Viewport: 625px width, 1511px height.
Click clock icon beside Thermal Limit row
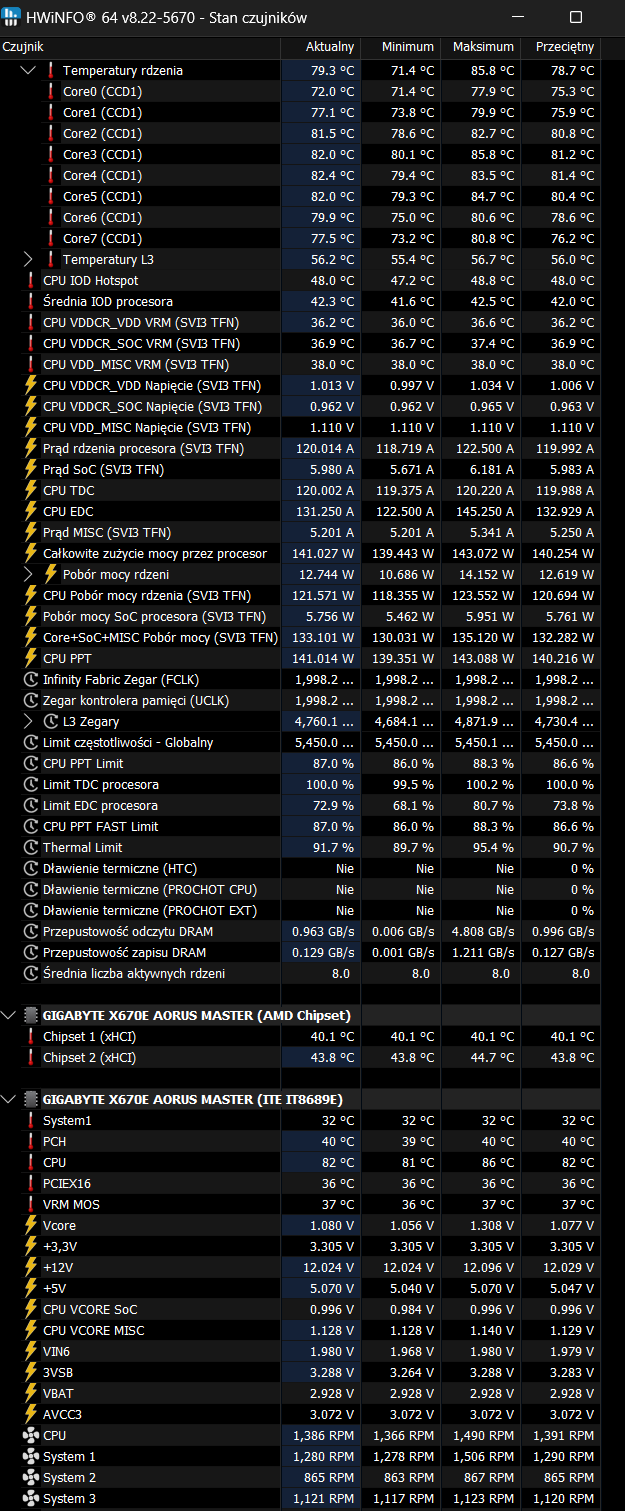pyautogui.click(x=31, y=848)
